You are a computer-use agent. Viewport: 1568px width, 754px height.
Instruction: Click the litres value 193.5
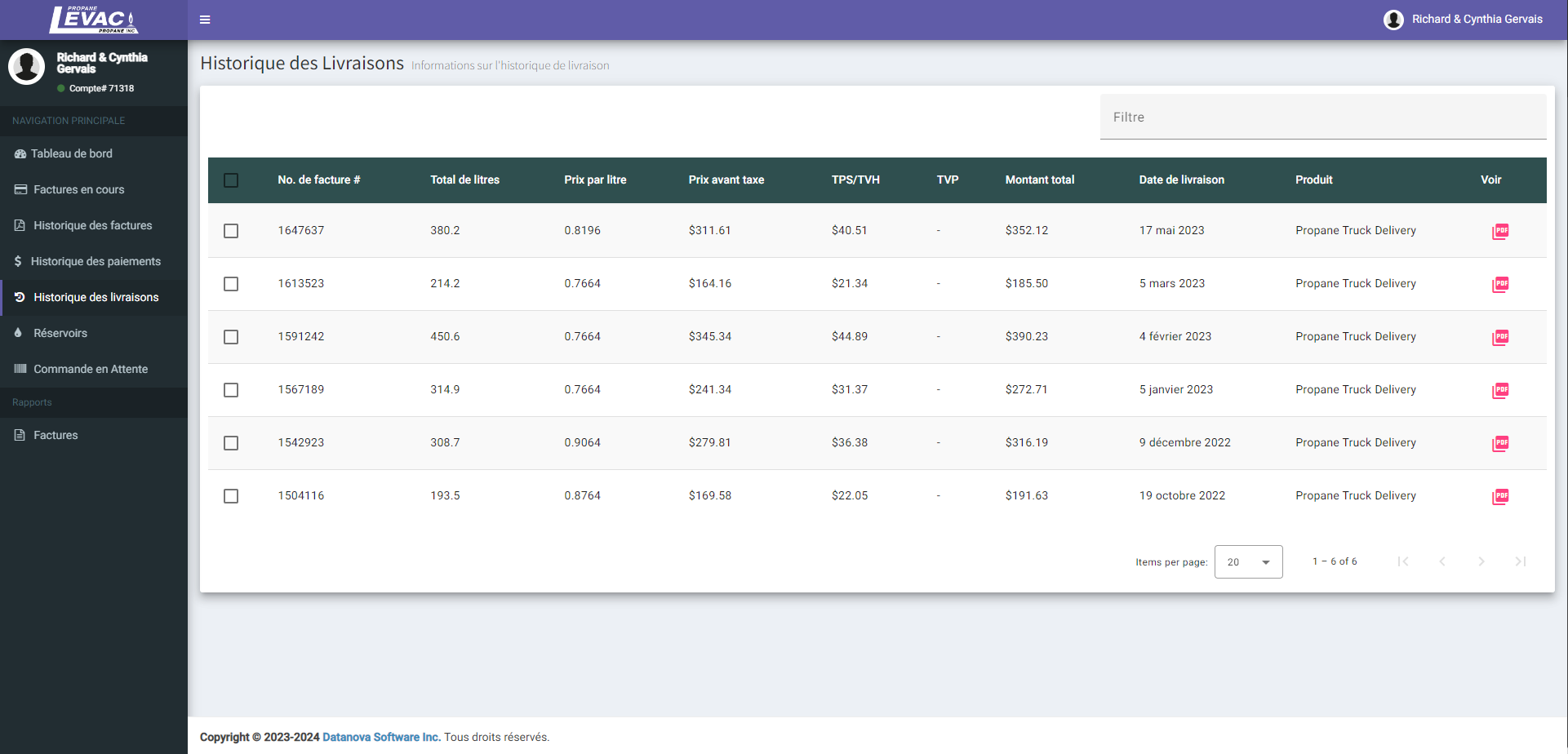(x=445, y=495)
